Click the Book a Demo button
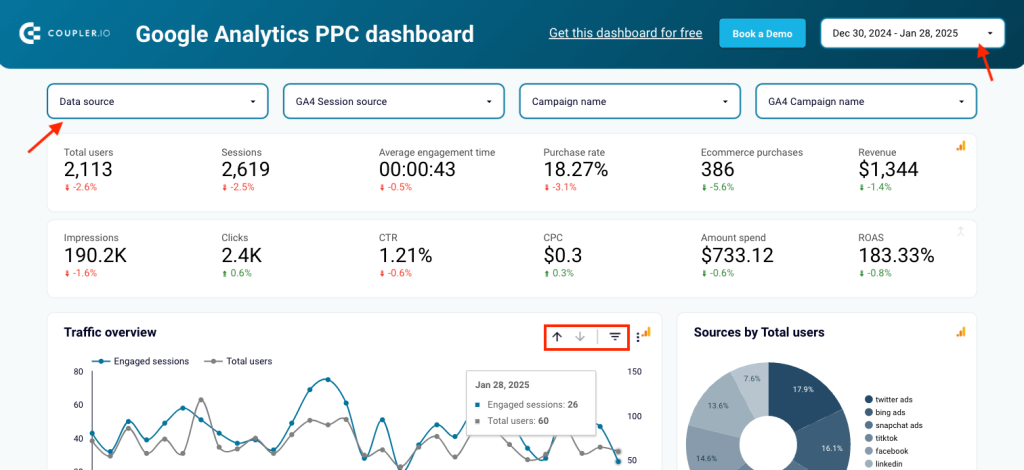This screenshot has width=1024, height=470. (x=762, y=33)
